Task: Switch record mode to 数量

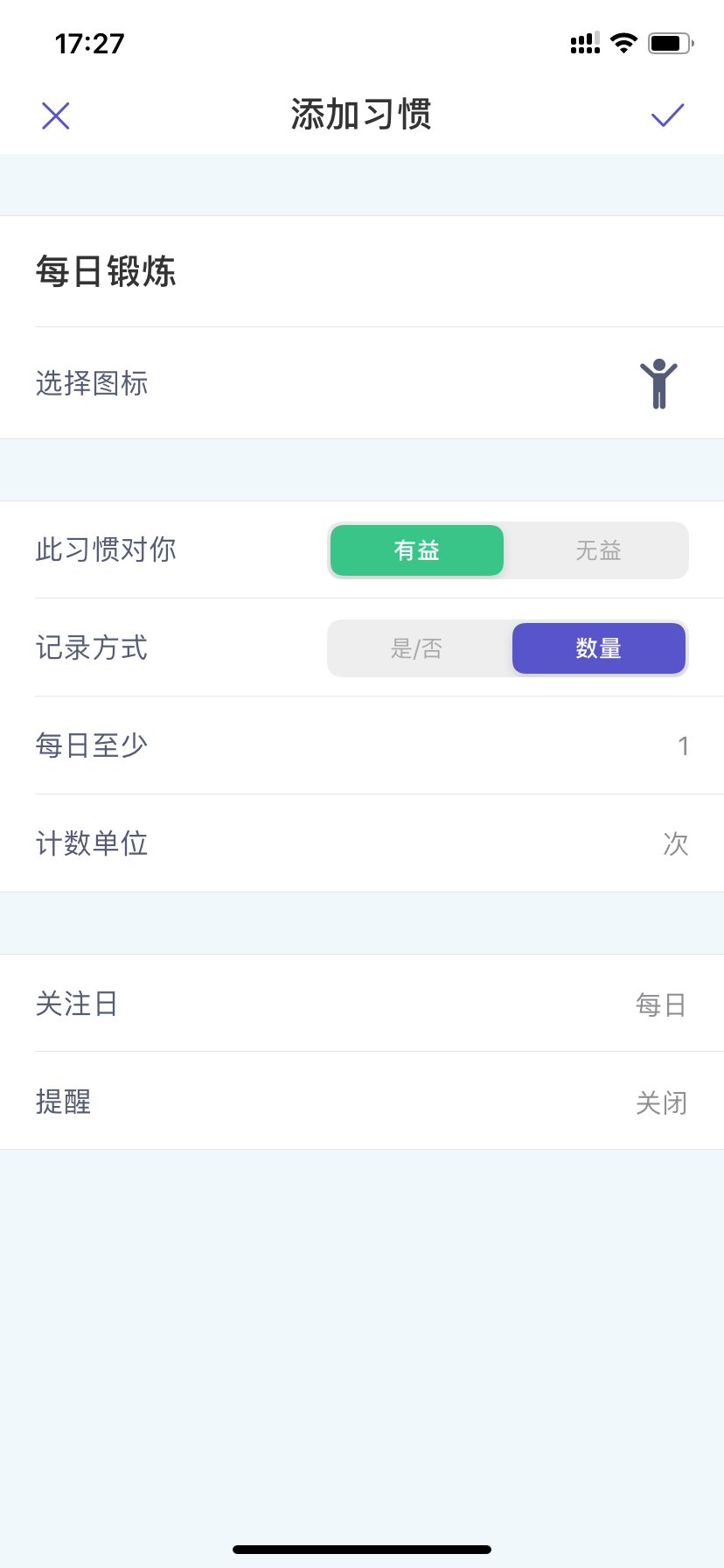Action: pyautogui.click(x=599, y=648)
